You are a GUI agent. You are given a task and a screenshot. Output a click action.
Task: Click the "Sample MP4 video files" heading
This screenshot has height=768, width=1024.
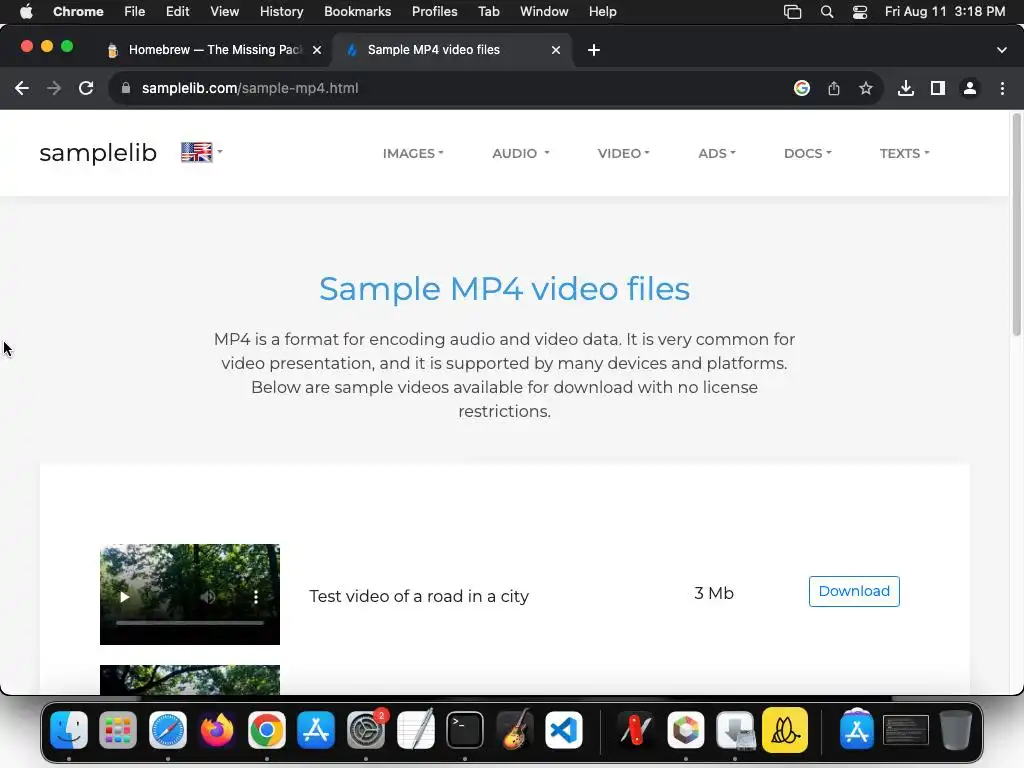coord(504,289)
